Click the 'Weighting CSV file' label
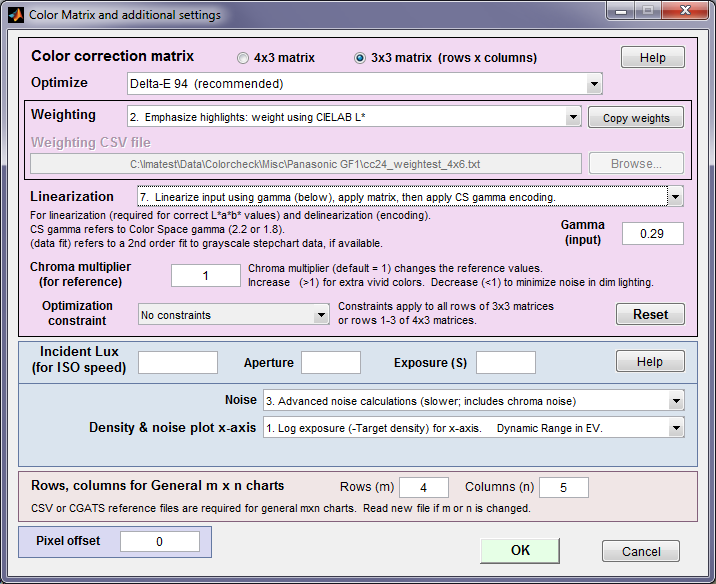Image resolution: width=716 pixels, height=584 pixels. [x=91, y=142]
